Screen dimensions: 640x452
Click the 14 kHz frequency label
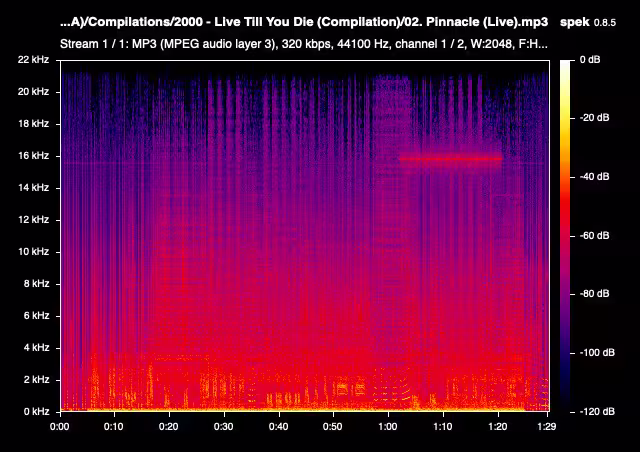coord(33,188)
